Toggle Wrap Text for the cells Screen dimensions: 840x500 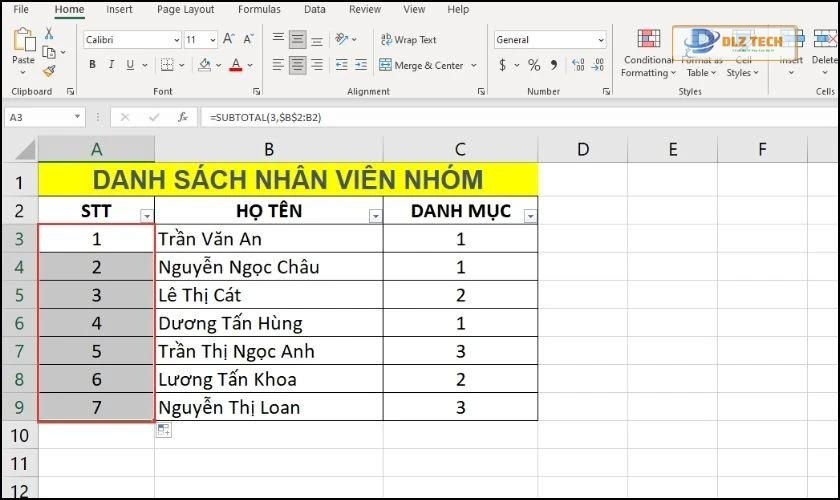408,40
